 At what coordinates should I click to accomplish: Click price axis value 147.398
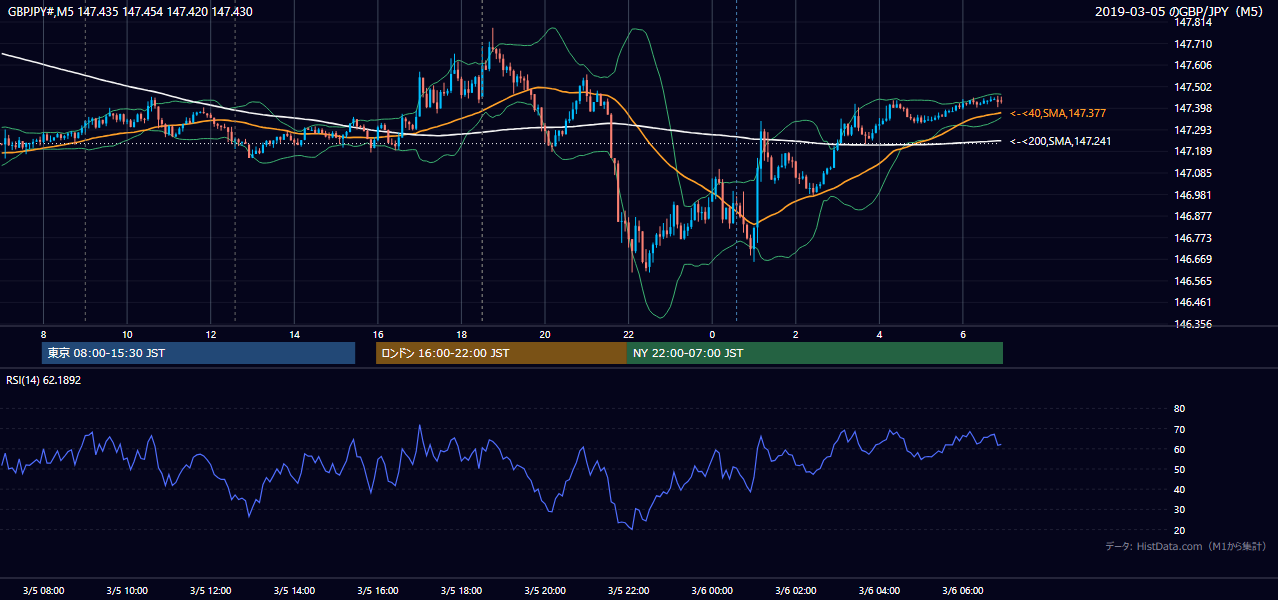1194,108
